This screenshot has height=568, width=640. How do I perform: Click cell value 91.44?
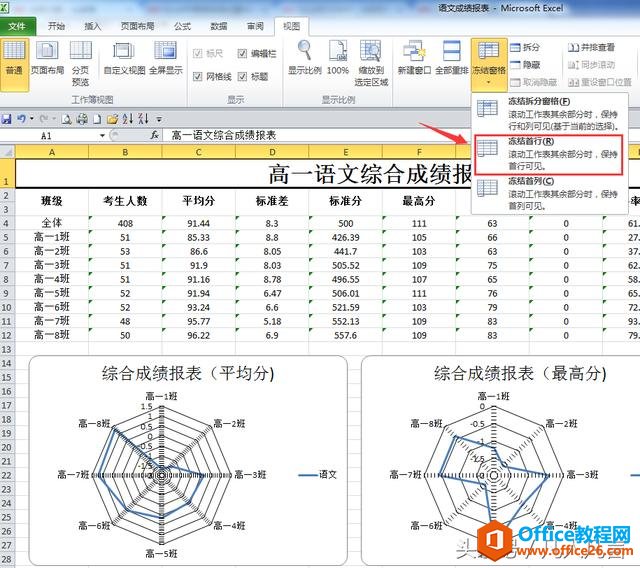tap(198, 224)
